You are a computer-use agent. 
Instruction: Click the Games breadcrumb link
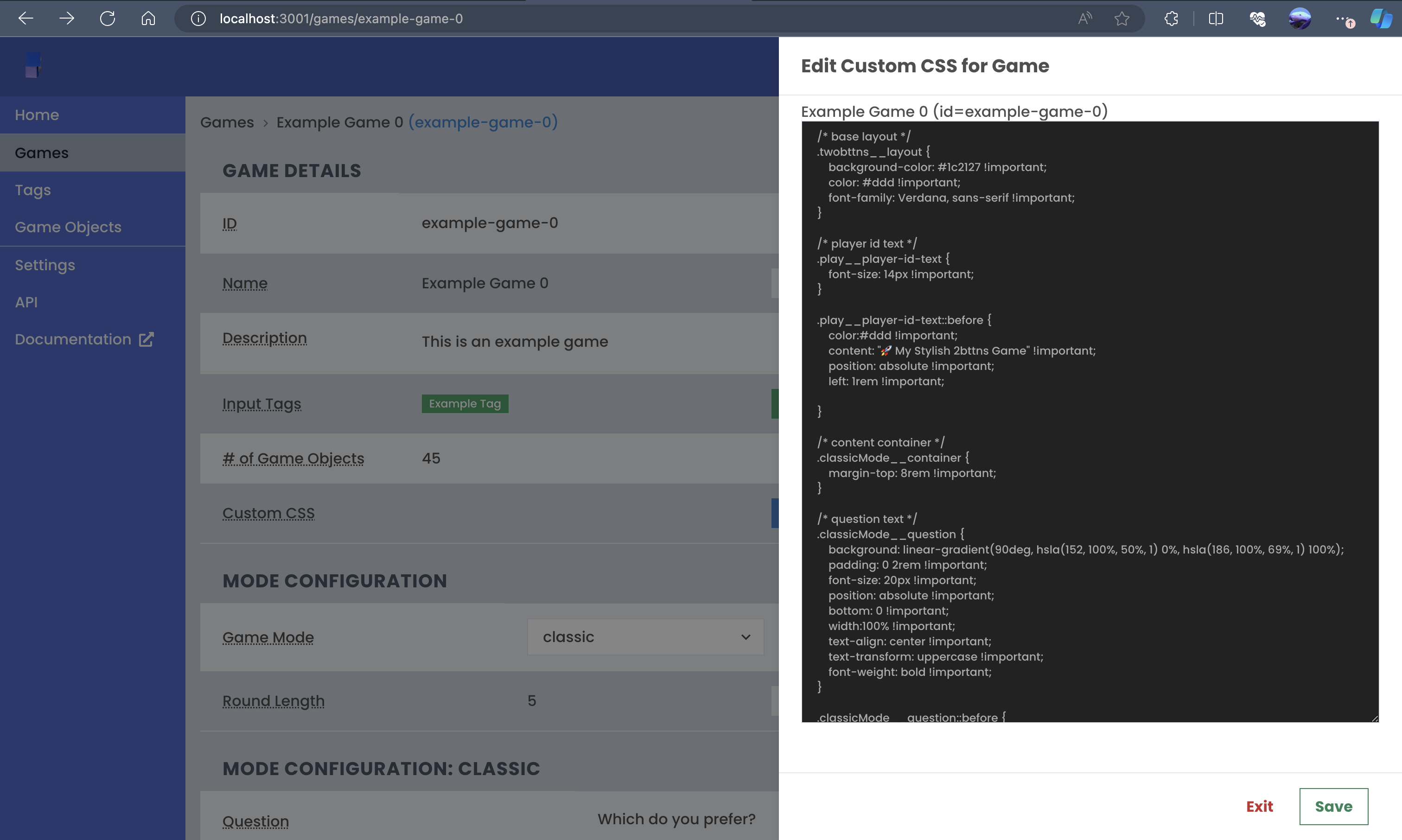(227, 122)
